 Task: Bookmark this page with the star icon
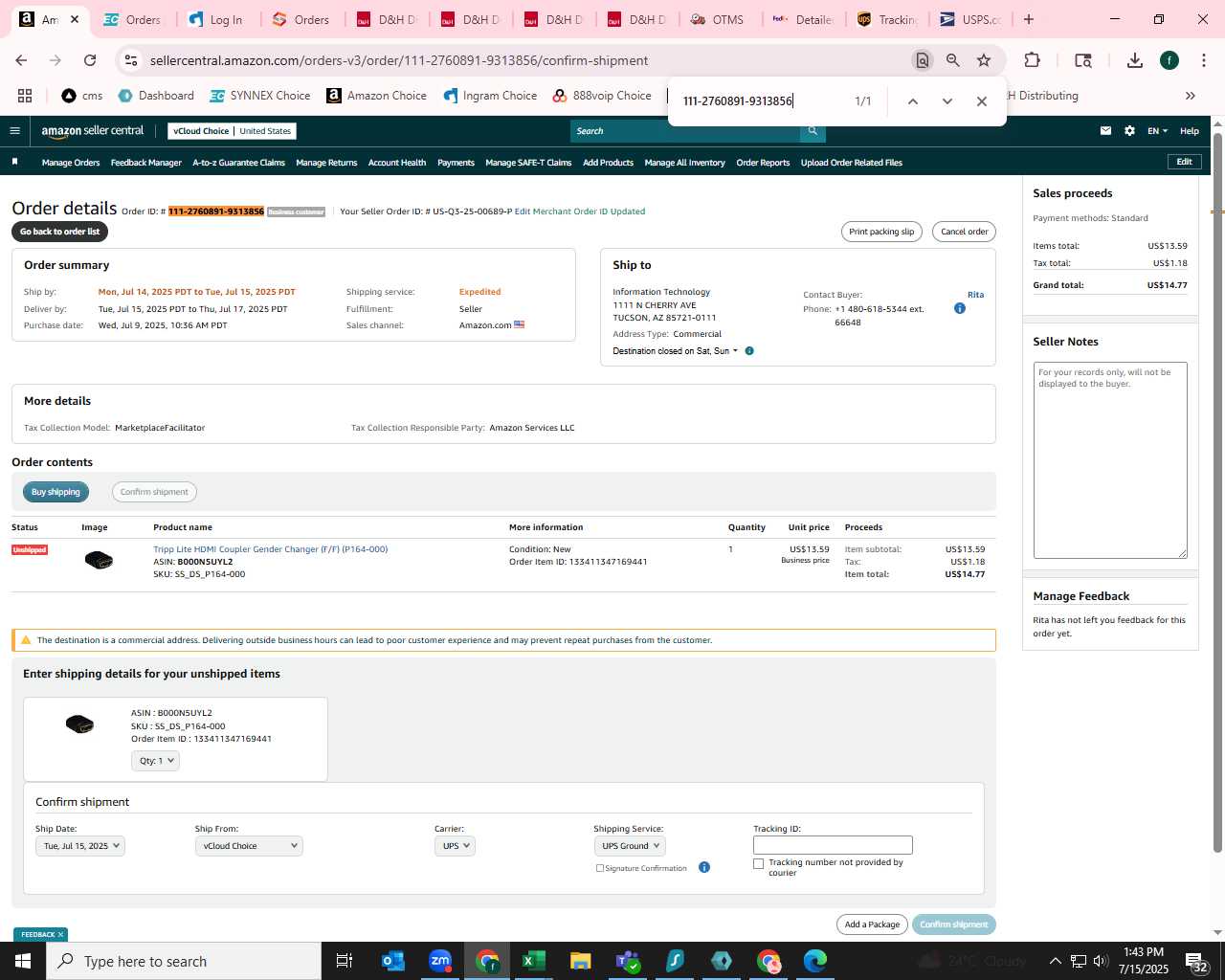coord(984,60)
